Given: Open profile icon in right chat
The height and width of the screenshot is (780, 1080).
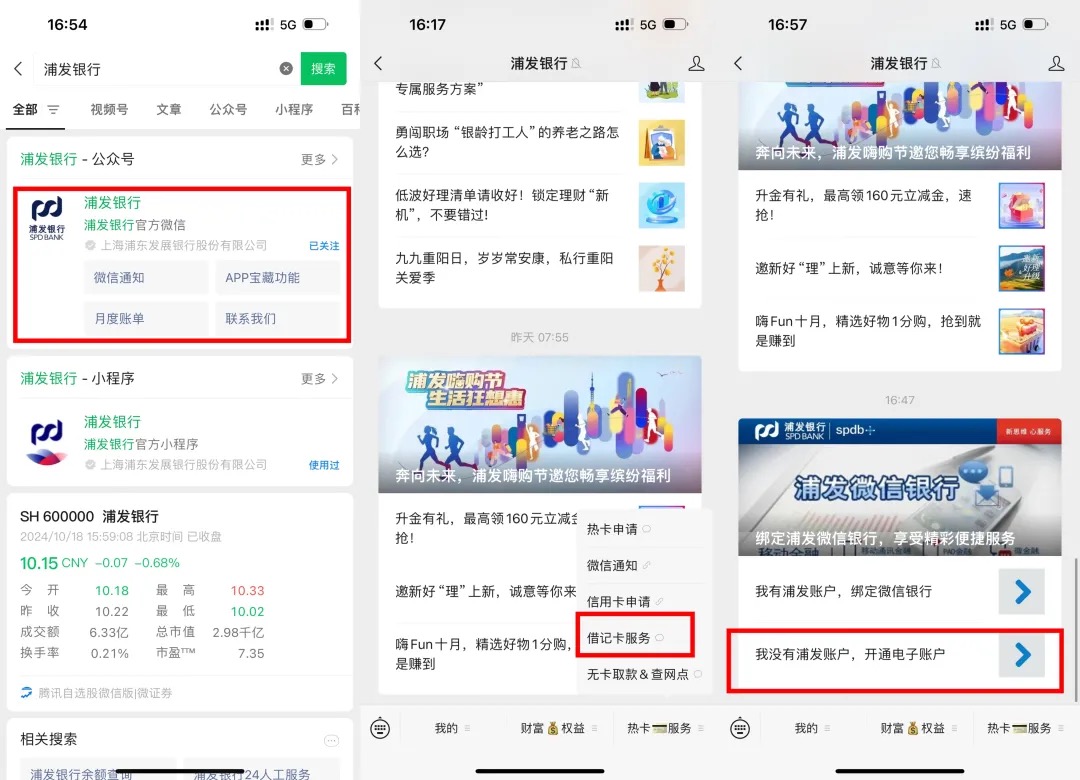Looking at the screenshot, I should pyautogui.click(x=1056, y=63).
